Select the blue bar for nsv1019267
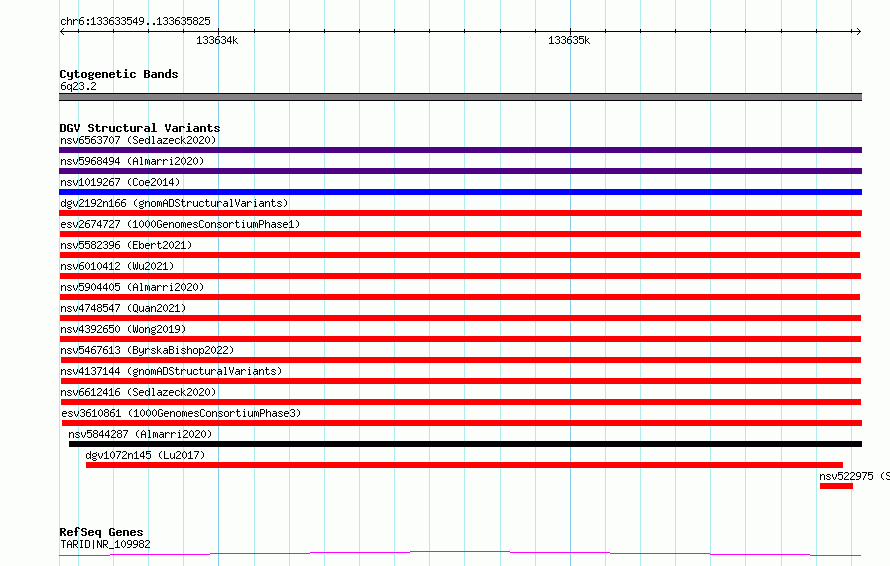Screen dimensions: 890x566 [x=460, y=192]
